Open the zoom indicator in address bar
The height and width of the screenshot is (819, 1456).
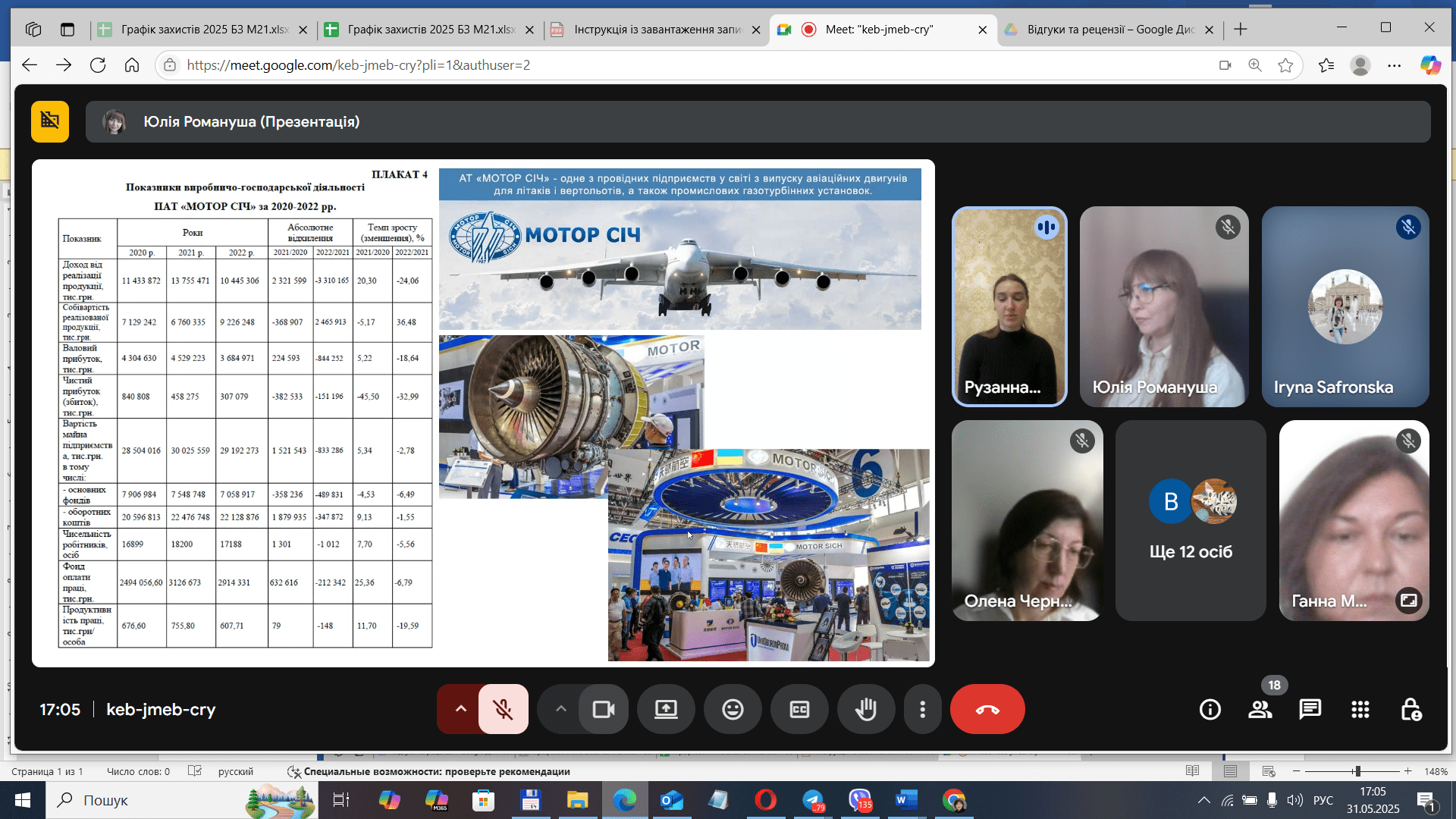point(1255,65)
